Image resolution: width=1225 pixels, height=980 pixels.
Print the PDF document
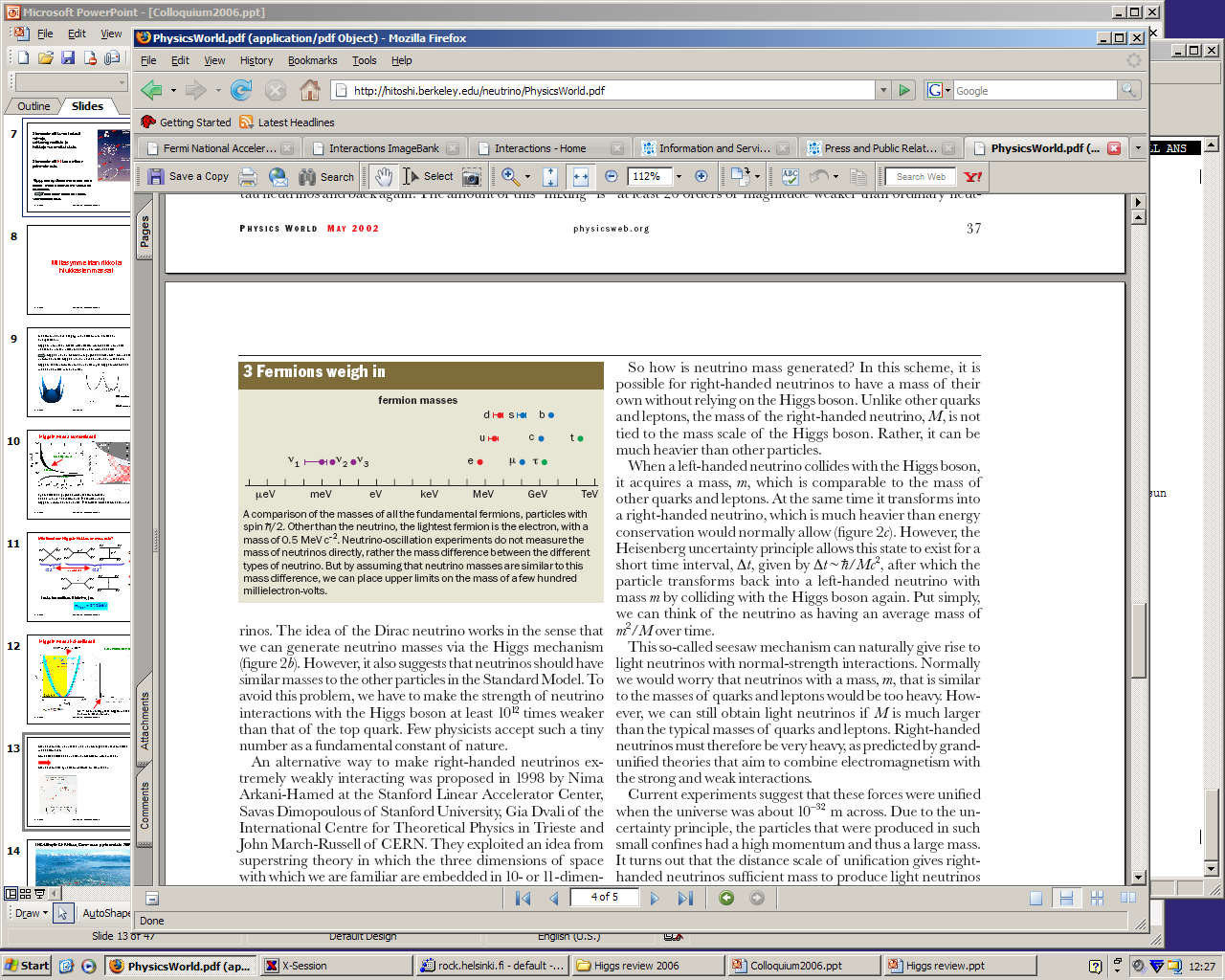pyautogui.click(x=248, y=176)
